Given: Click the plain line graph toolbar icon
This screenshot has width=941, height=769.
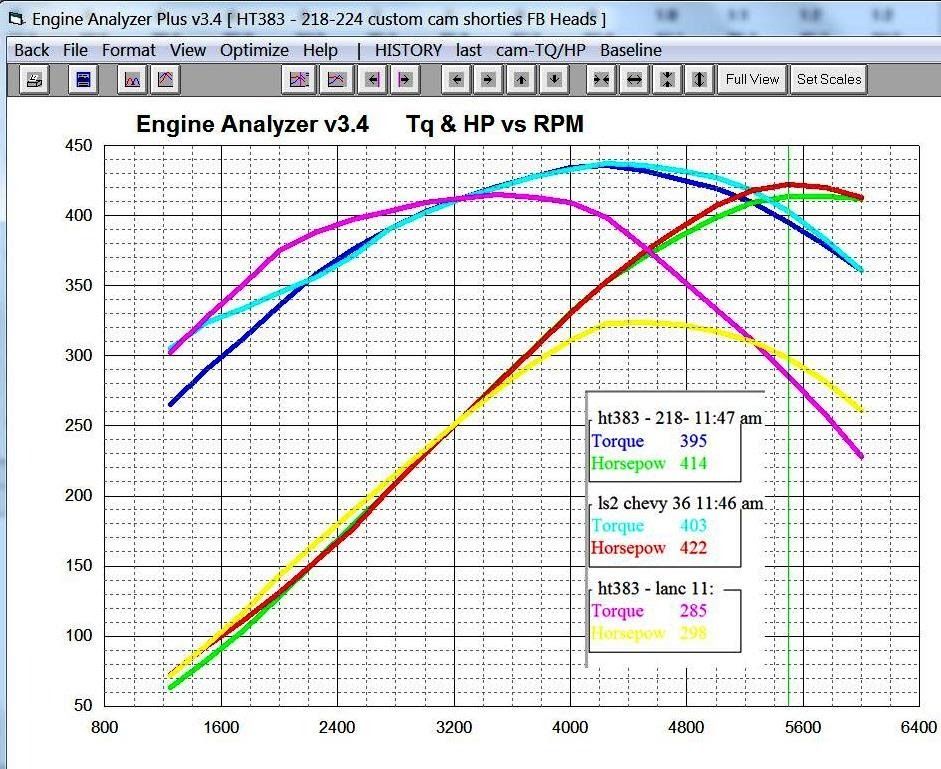Looking at the screenshot, I should tap(337, 79).
